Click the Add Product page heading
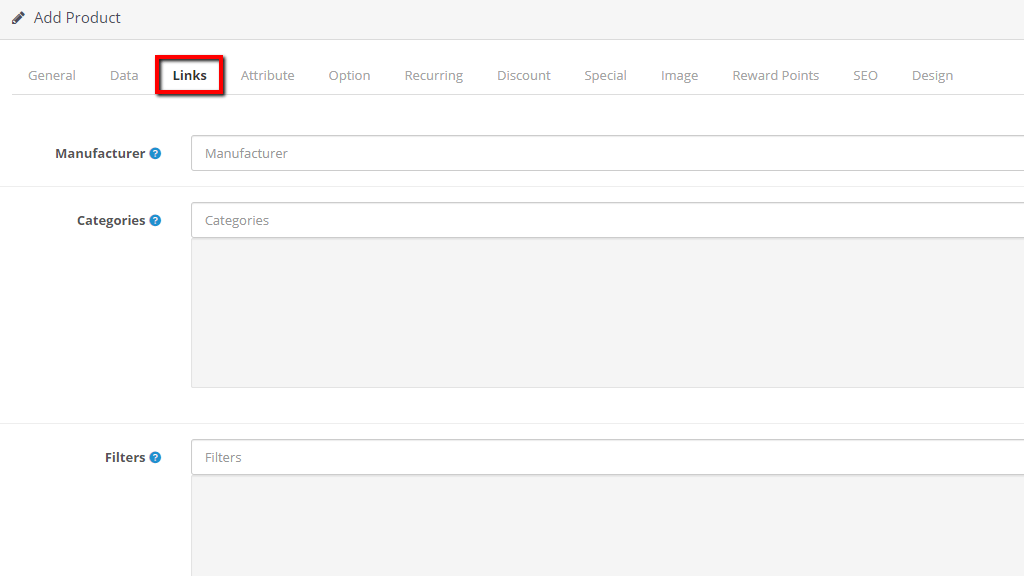 point(75,17)
